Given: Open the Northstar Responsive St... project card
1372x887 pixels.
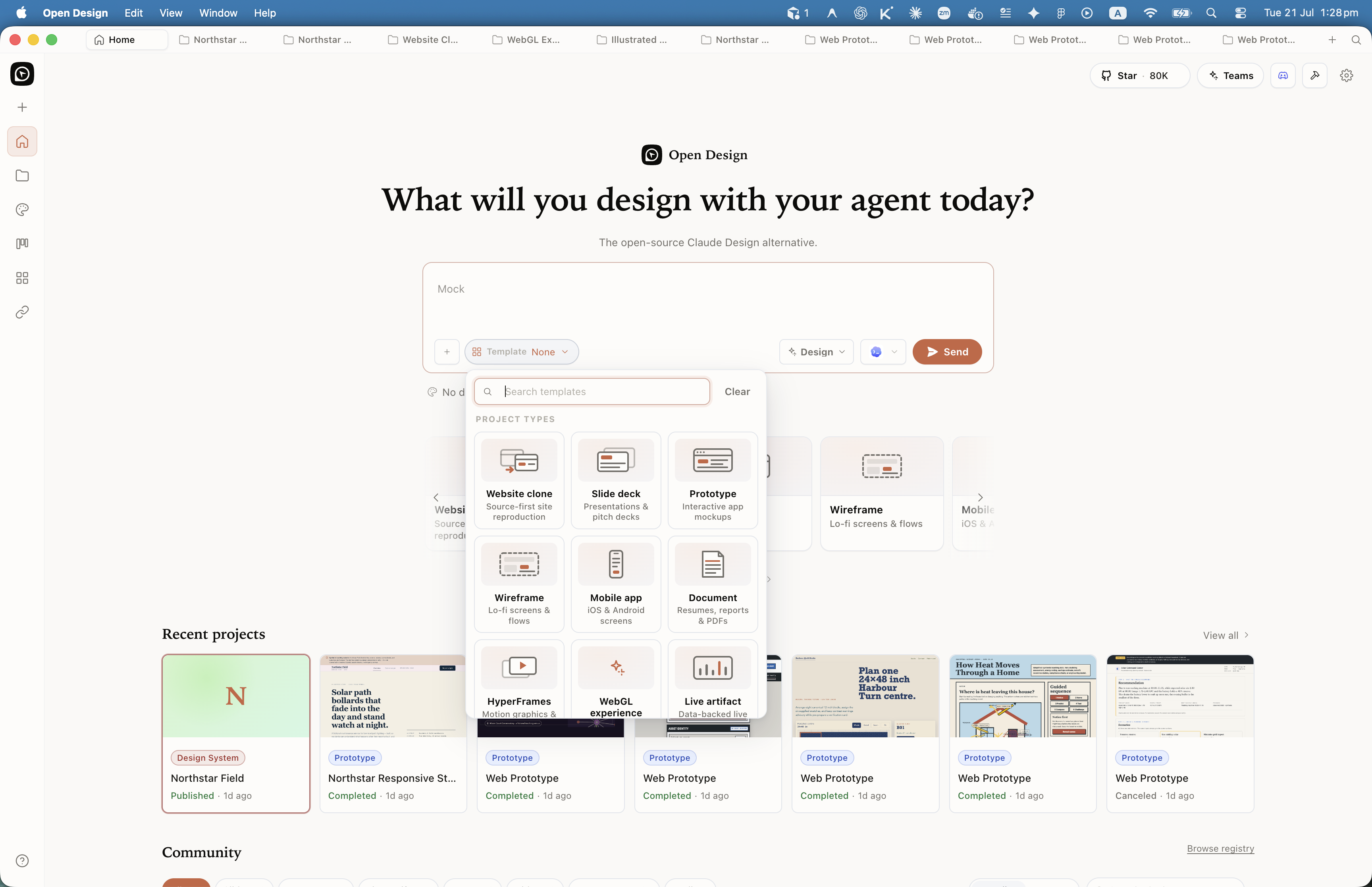Looking at the screenshot, I should pyautogui.click(x=393, y=734).
